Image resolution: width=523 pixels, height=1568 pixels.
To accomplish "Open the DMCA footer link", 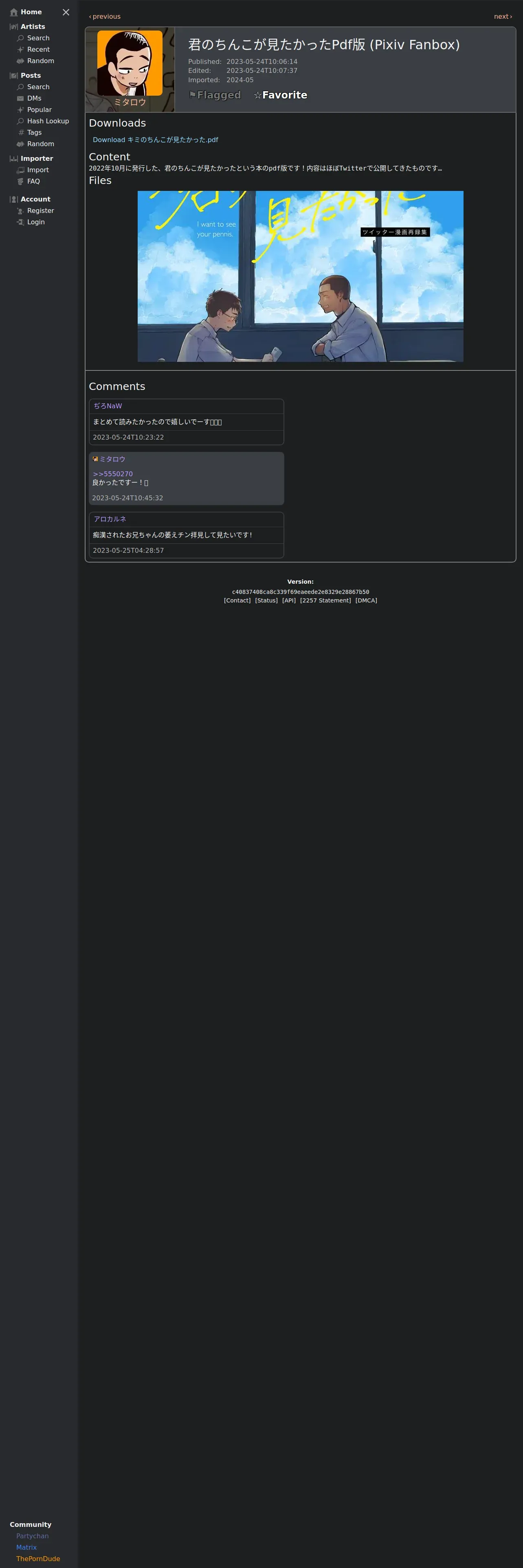I will point(367,601).
